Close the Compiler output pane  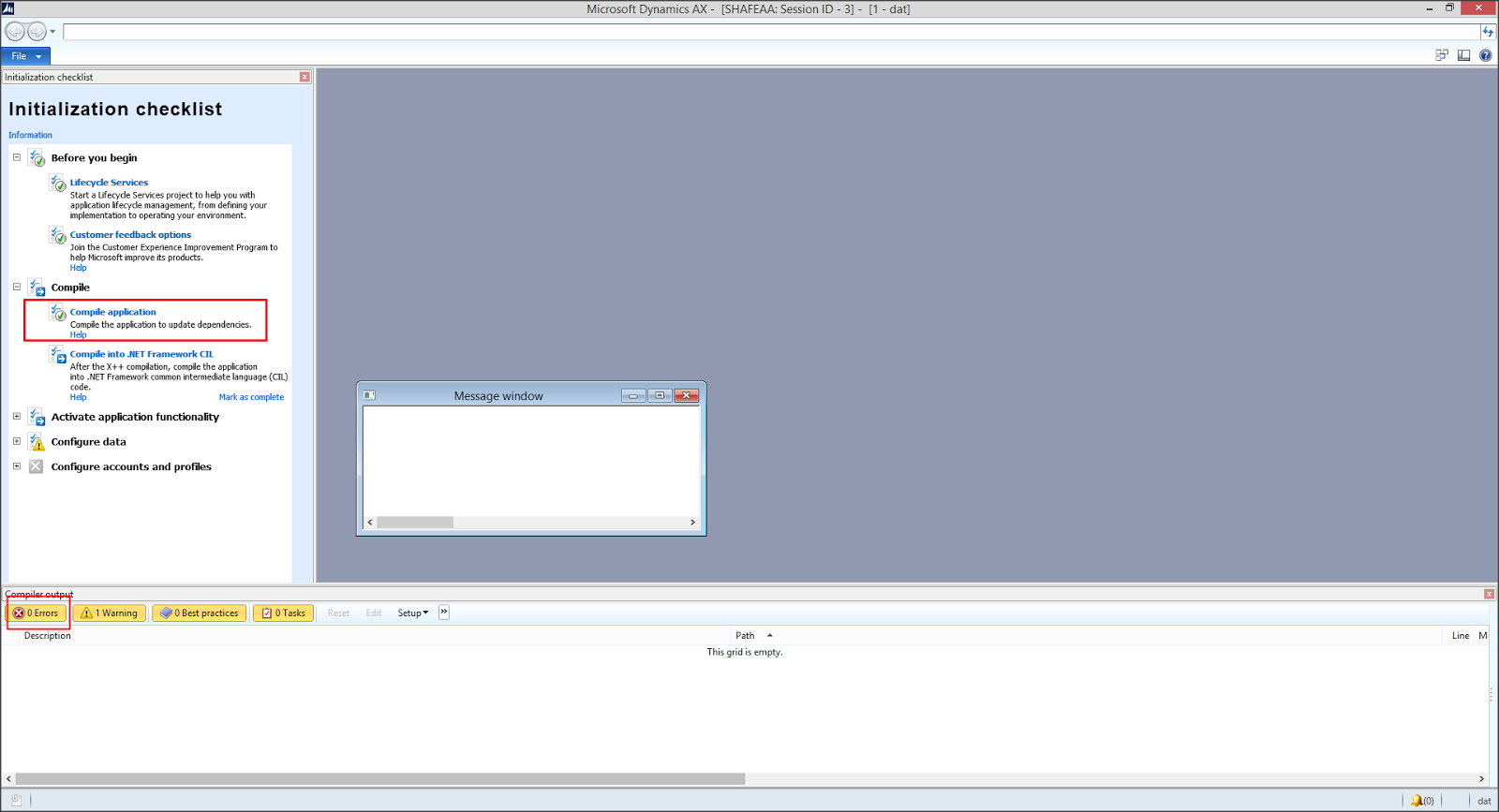(x=1489, y=594)
